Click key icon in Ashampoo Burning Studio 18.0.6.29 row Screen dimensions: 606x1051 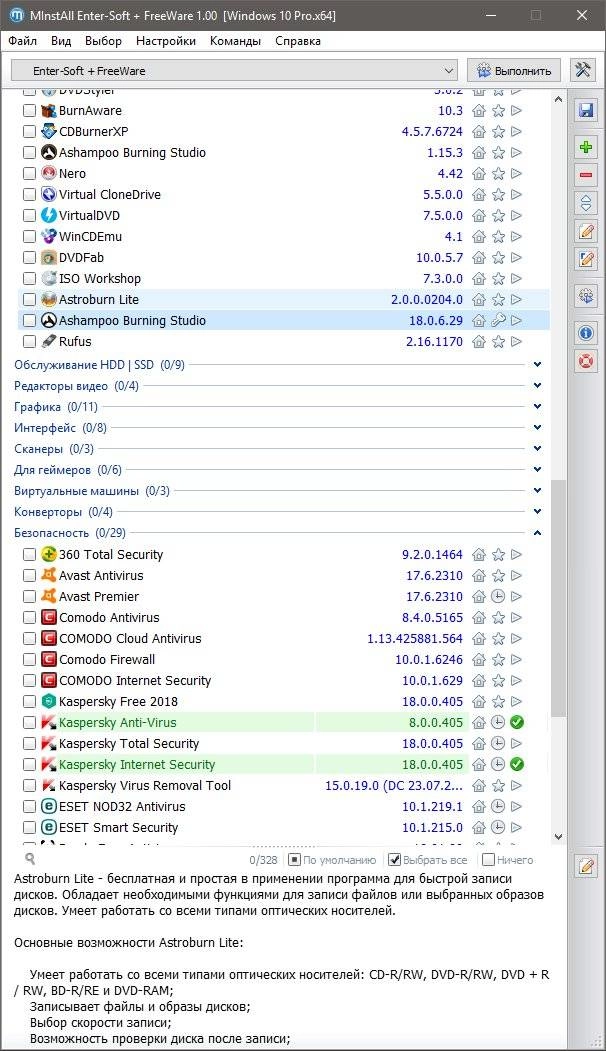(498, 320)
